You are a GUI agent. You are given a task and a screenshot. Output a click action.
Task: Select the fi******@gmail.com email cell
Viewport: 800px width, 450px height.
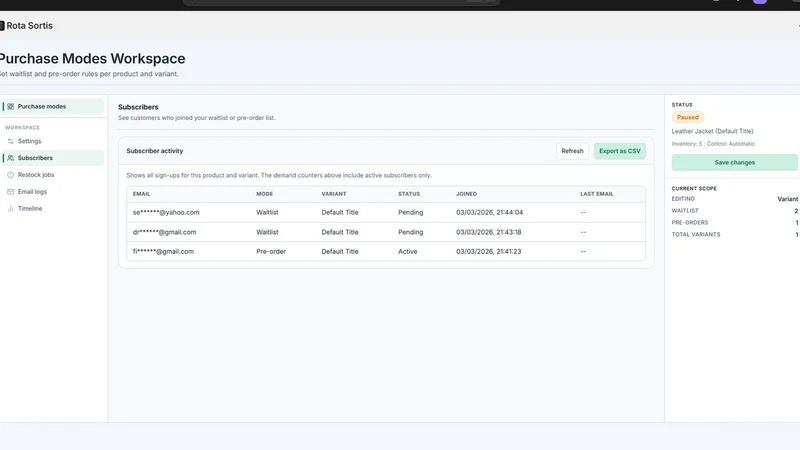[163, 252]
